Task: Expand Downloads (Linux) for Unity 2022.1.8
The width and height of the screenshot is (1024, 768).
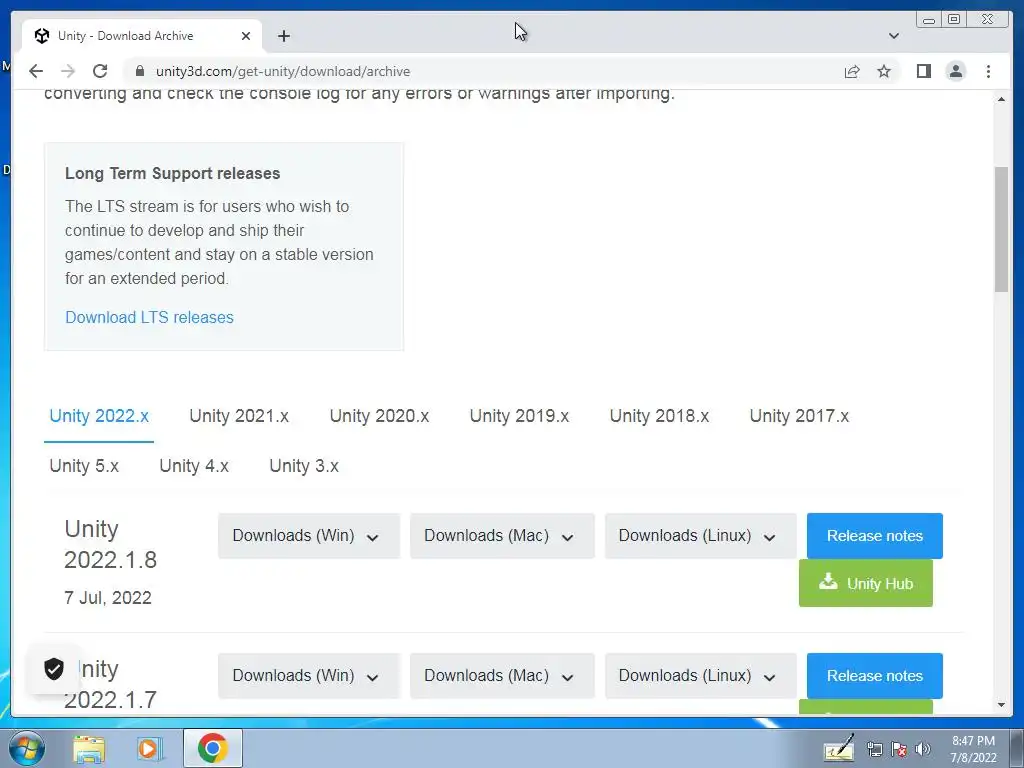Action: coord(700,536)
